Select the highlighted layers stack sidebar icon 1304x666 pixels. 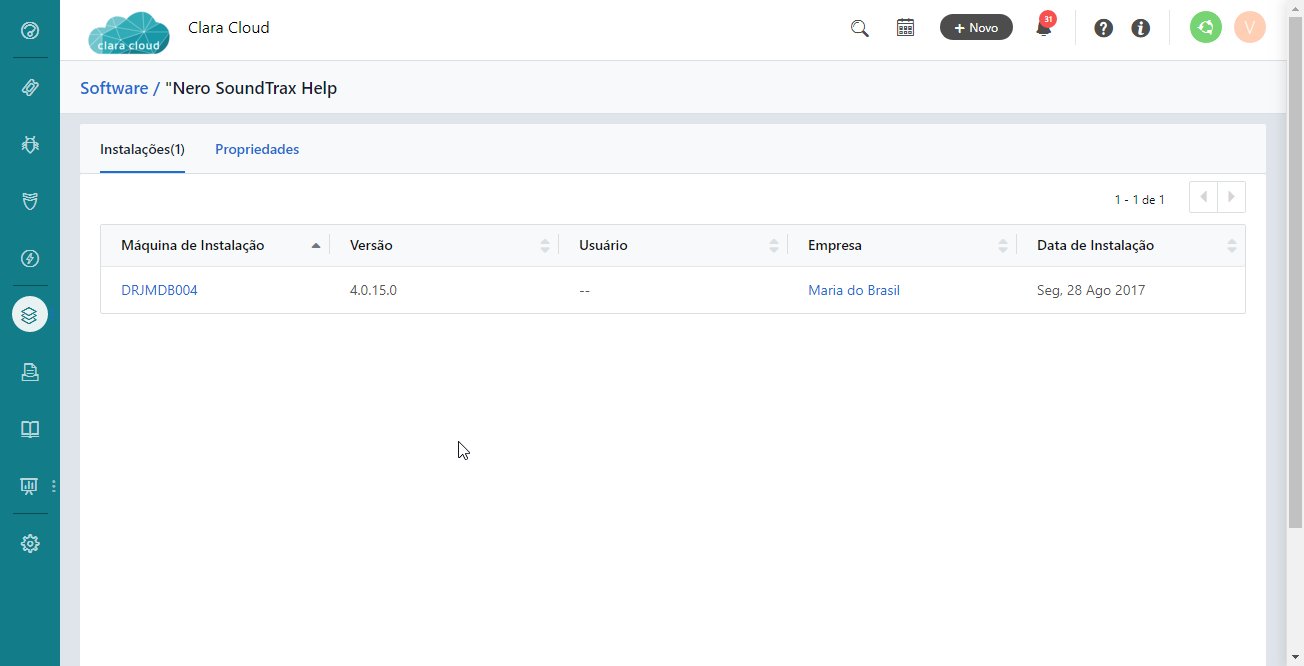pyautogui.click(x=30, y=315)
